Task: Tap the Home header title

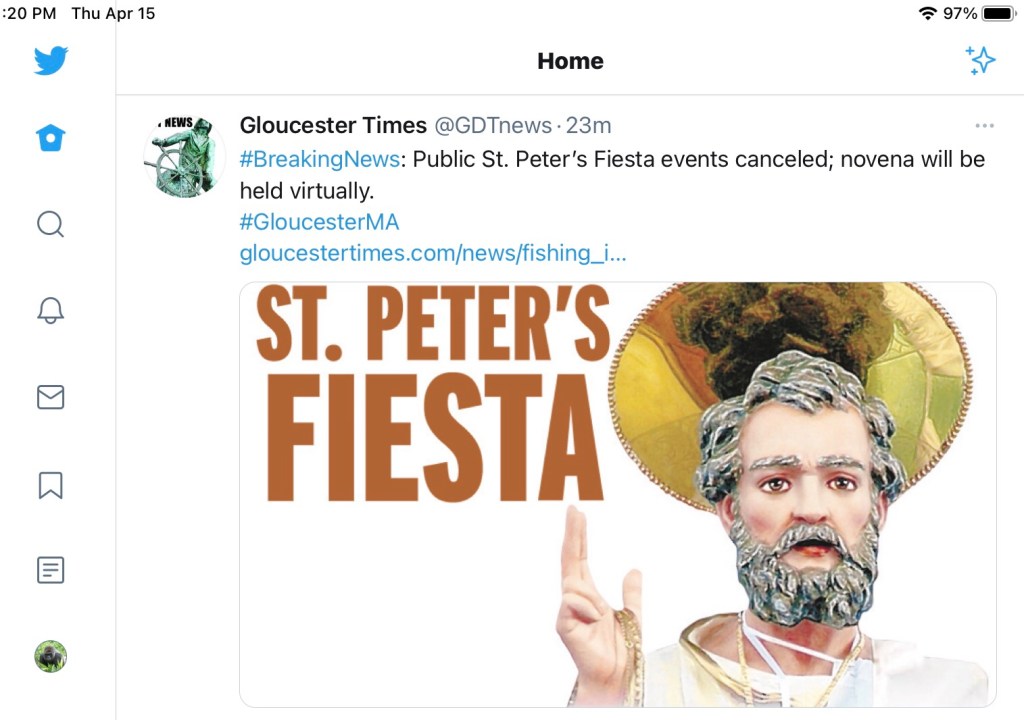Action: [570, 61]
